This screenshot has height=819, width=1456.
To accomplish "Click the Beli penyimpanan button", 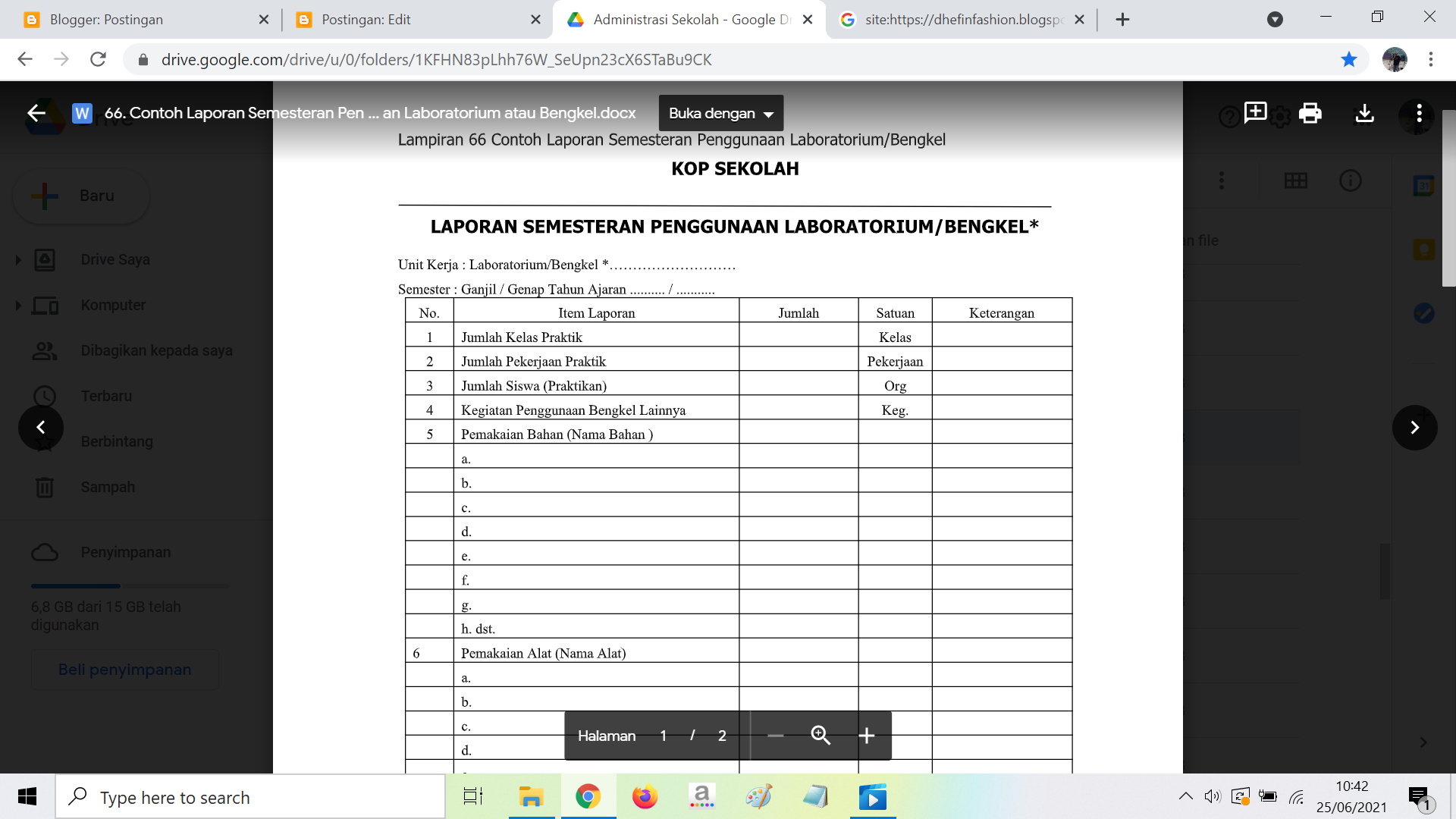I will click(x=124, y=670).
